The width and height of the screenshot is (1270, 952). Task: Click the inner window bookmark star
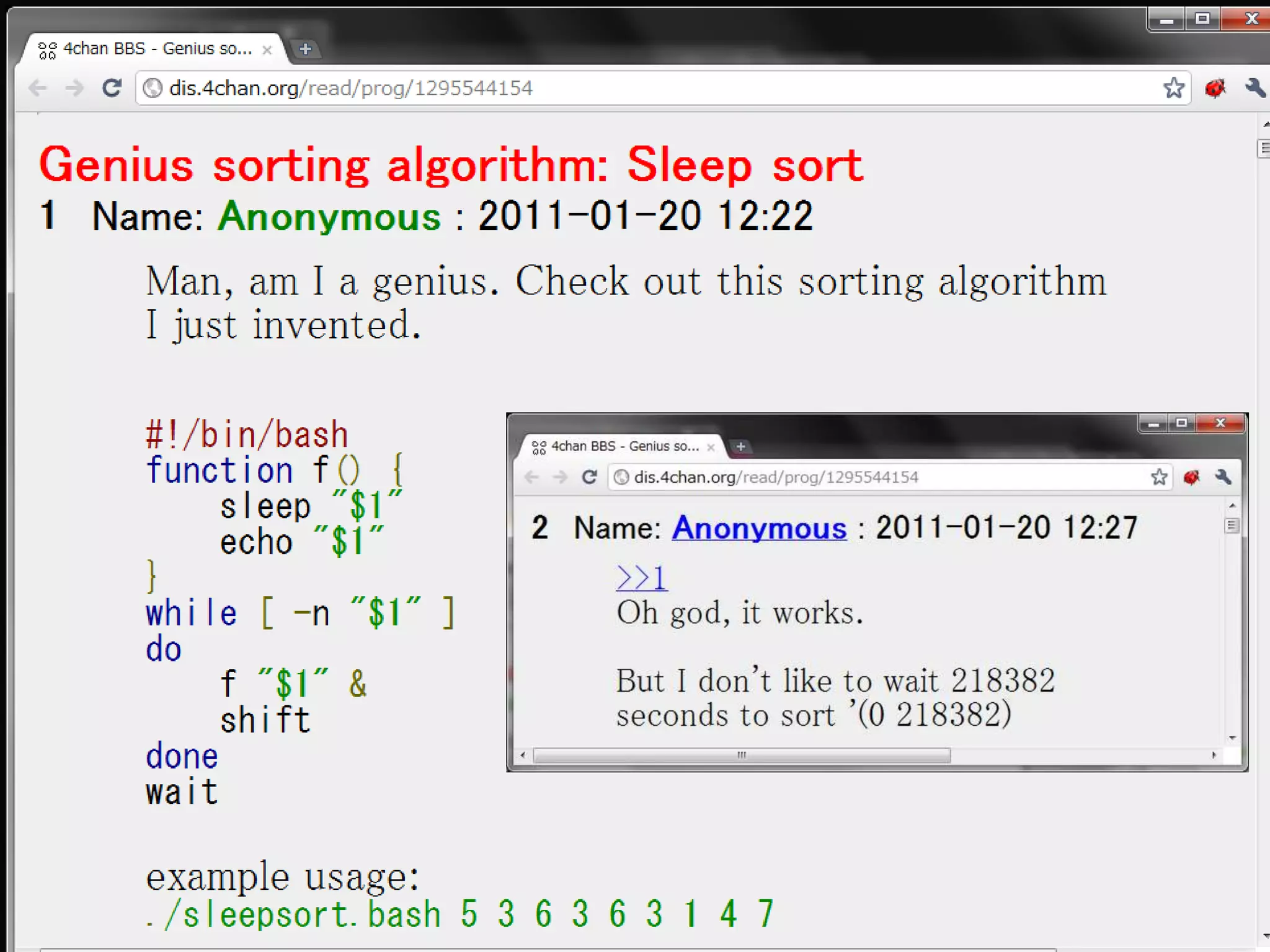click(1159, 477)
